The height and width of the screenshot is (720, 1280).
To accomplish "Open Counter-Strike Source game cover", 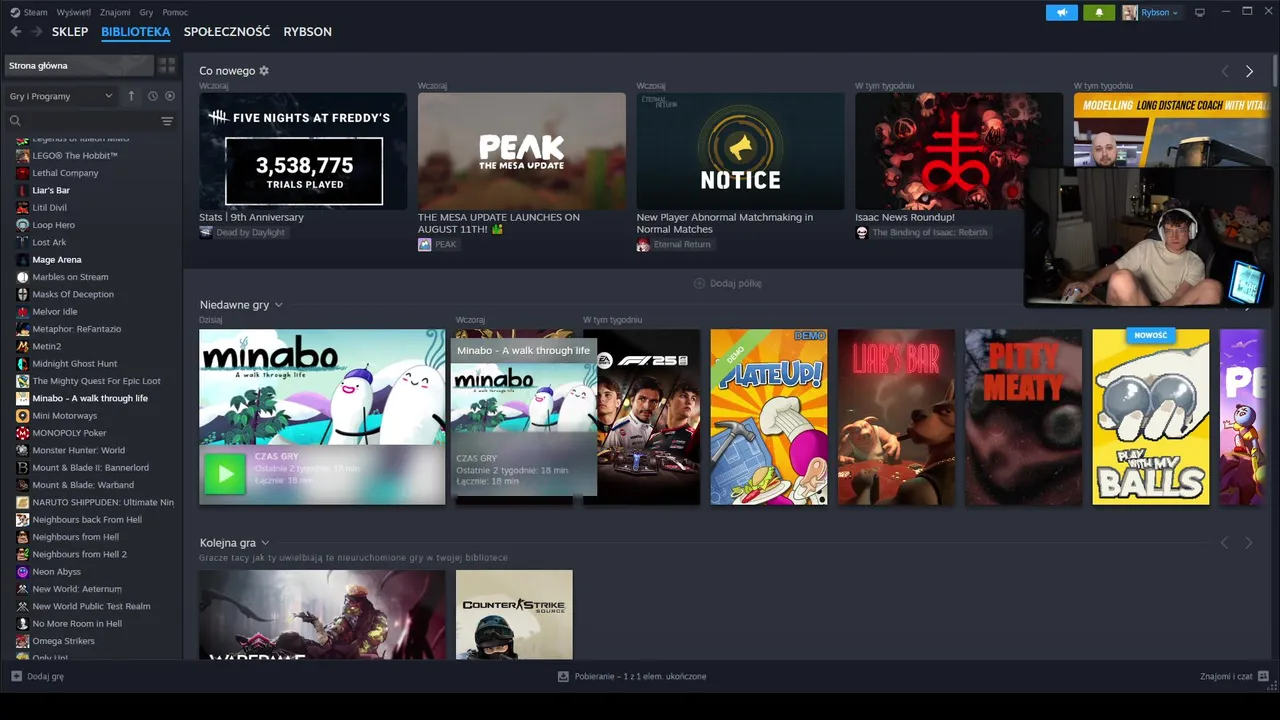I will (514, 614).
